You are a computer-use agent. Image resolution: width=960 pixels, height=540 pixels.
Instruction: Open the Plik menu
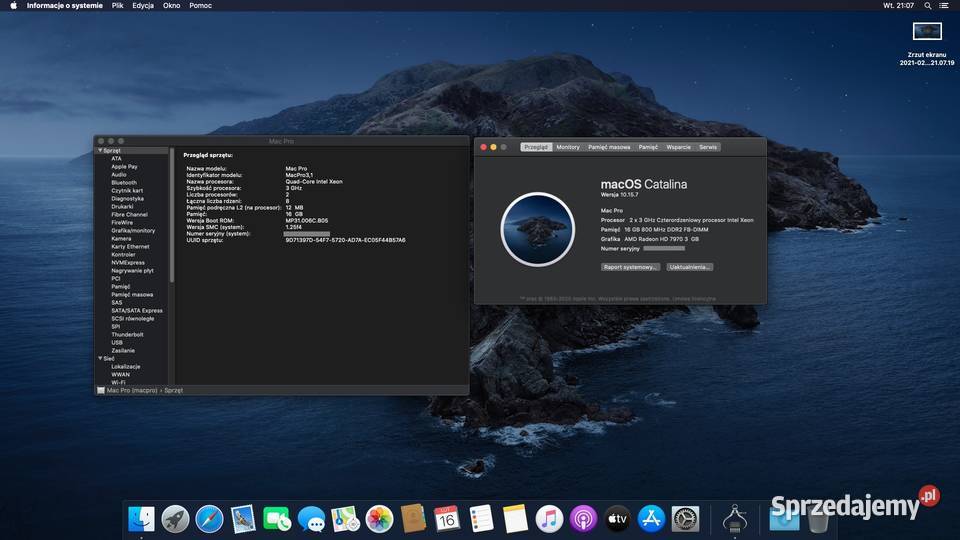(x=118, y=6)
